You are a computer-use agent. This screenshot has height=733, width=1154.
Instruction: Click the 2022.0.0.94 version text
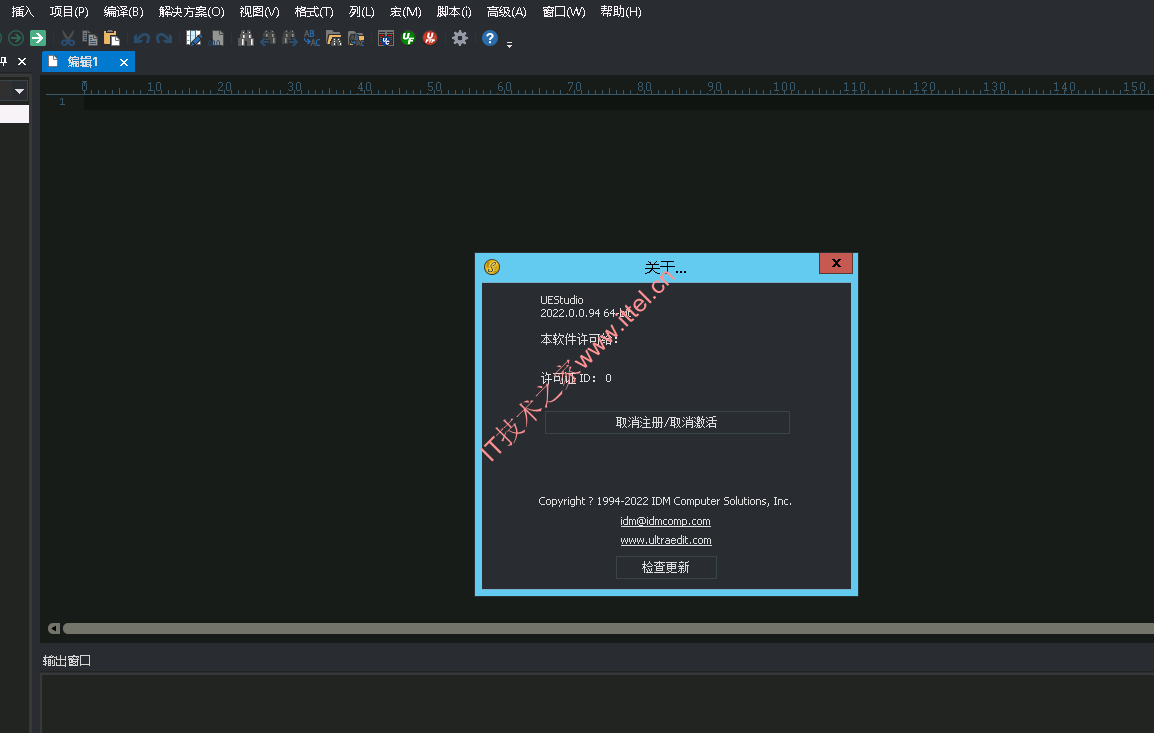click(x=585, y=313)
